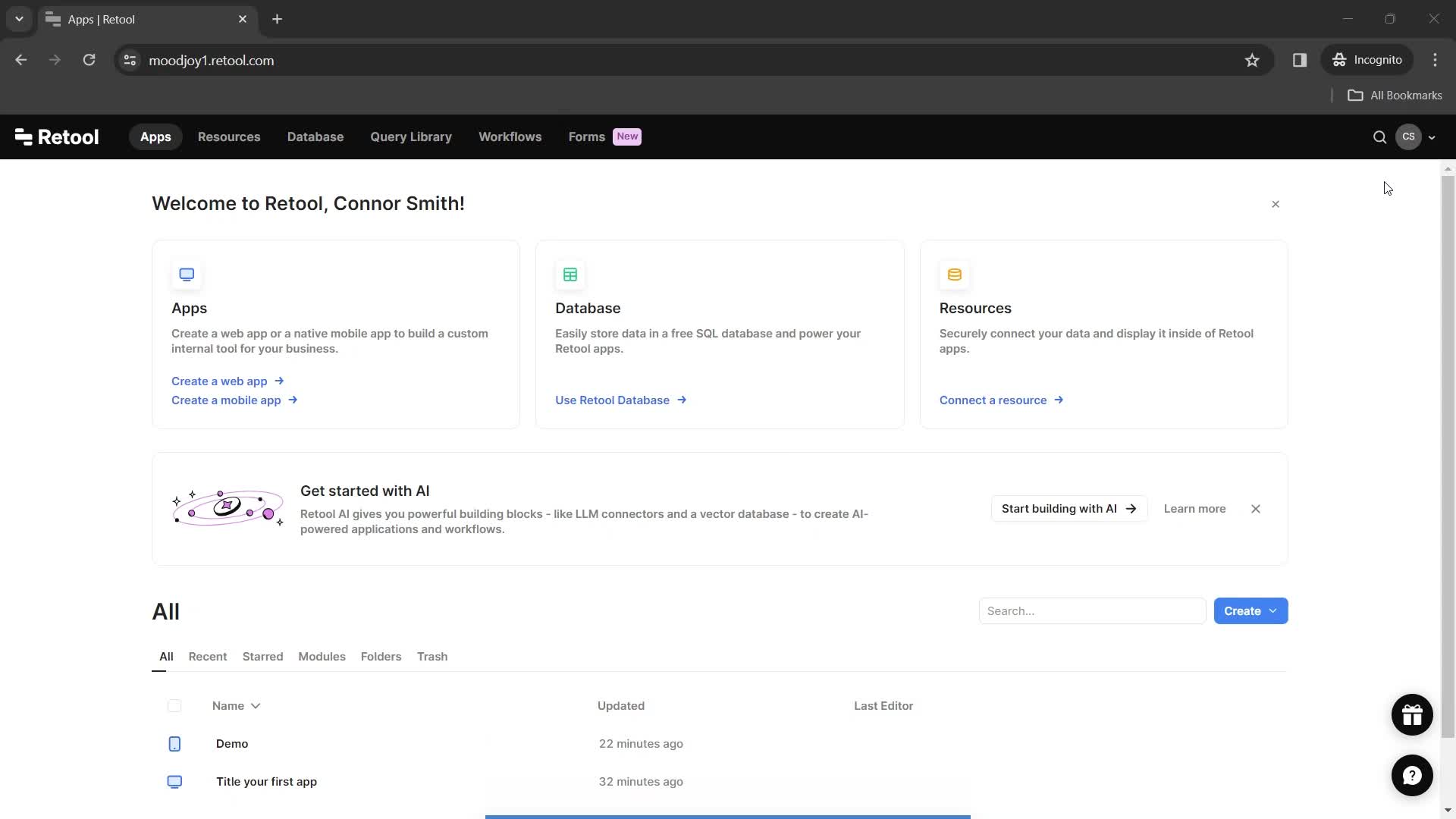Image resolution: width=1456 pixels, height=819 pixels.
Task: Switch to the Apps nav item
Action: 155,136
